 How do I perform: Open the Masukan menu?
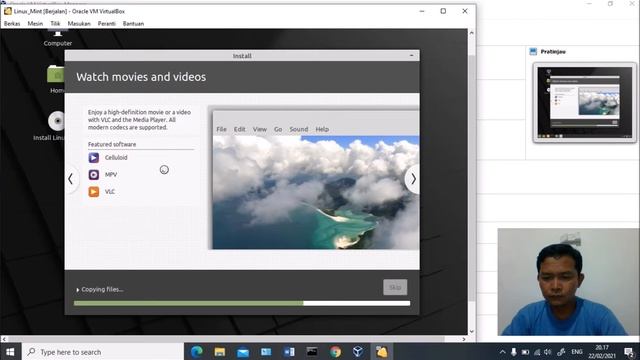point(79,24)
